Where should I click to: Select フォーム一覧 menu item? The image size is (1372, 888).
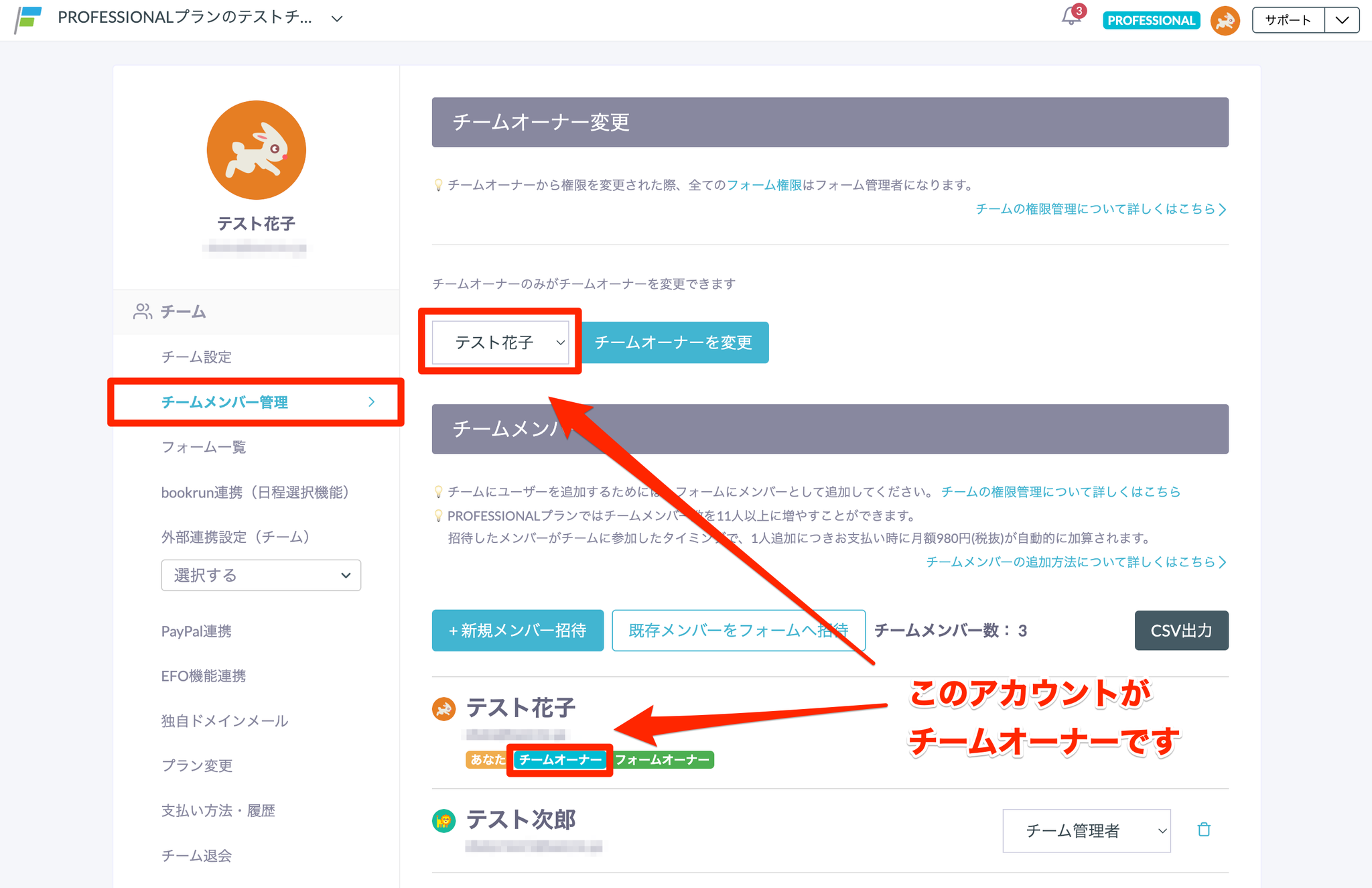pyautogui.click(x=204, y=447)
